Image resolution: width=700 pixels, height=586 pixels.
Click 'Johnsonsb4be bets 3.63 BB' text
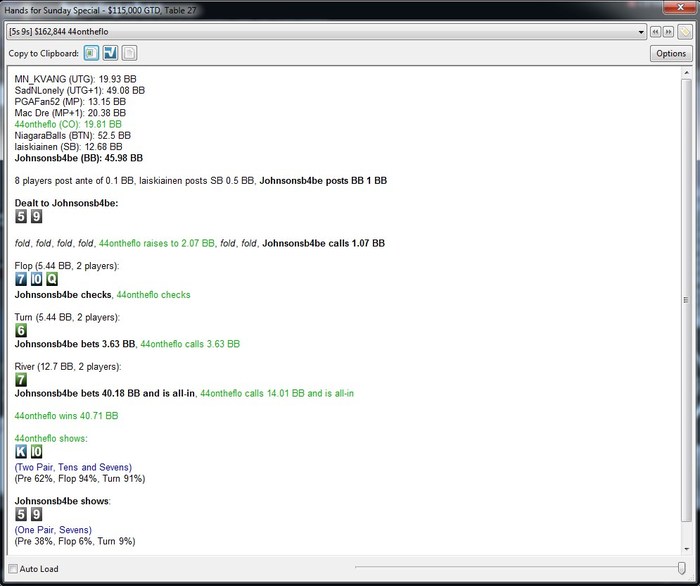point(75,344)
